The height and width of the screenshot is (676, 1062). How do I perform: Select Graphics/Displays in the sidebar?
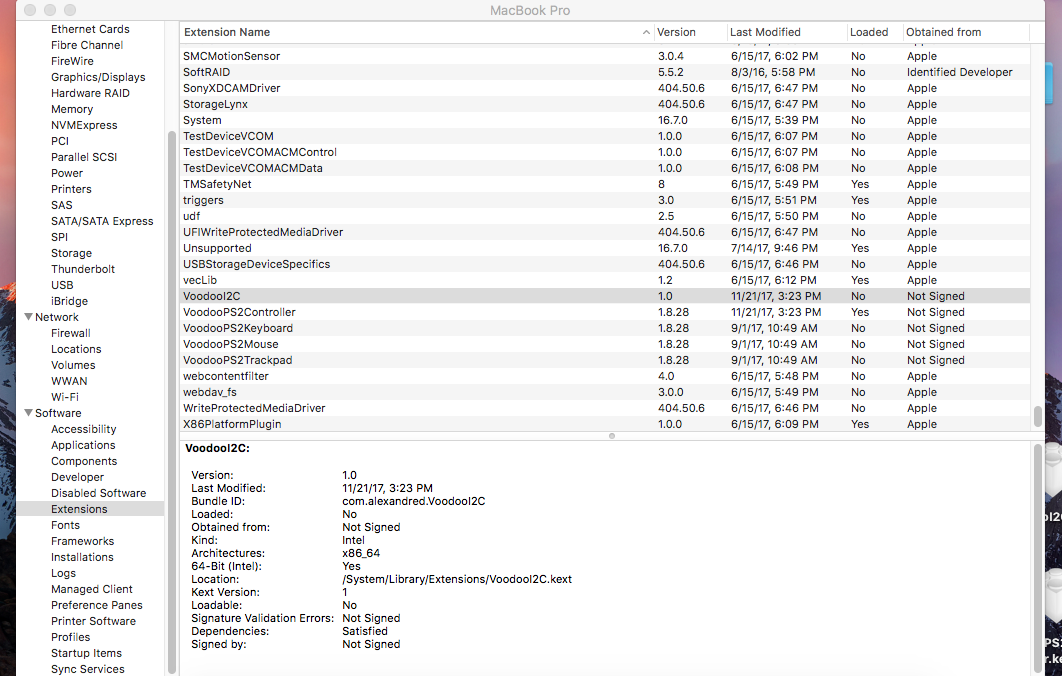[98, 77]
